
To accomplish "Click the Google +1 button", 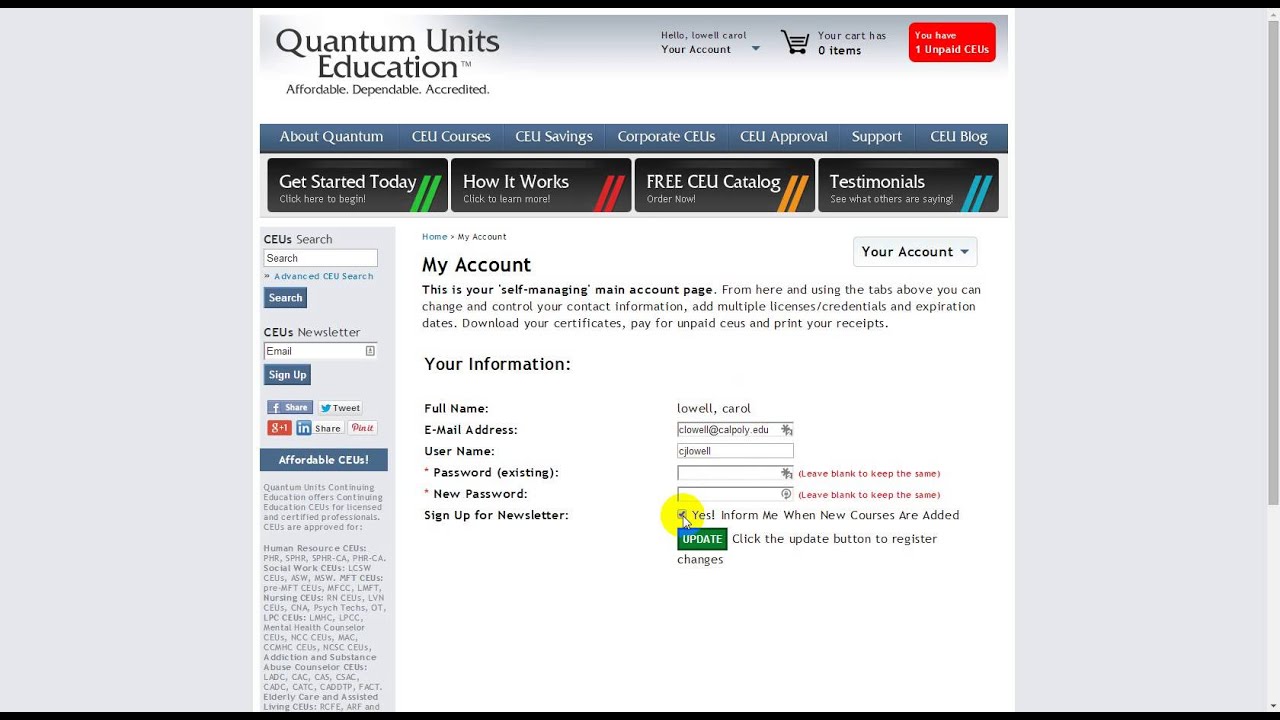I will pyautogui.click(x=279, y=428).
